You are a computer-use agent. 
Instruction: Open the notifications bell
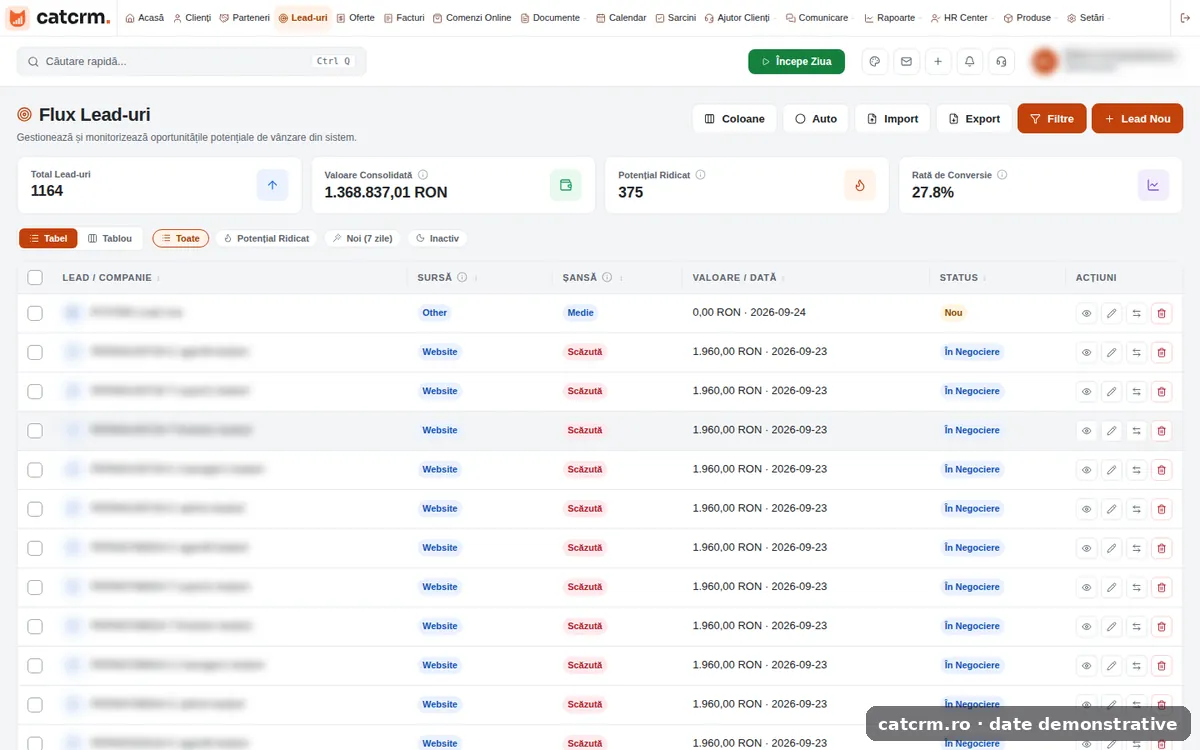click(969, 61)
